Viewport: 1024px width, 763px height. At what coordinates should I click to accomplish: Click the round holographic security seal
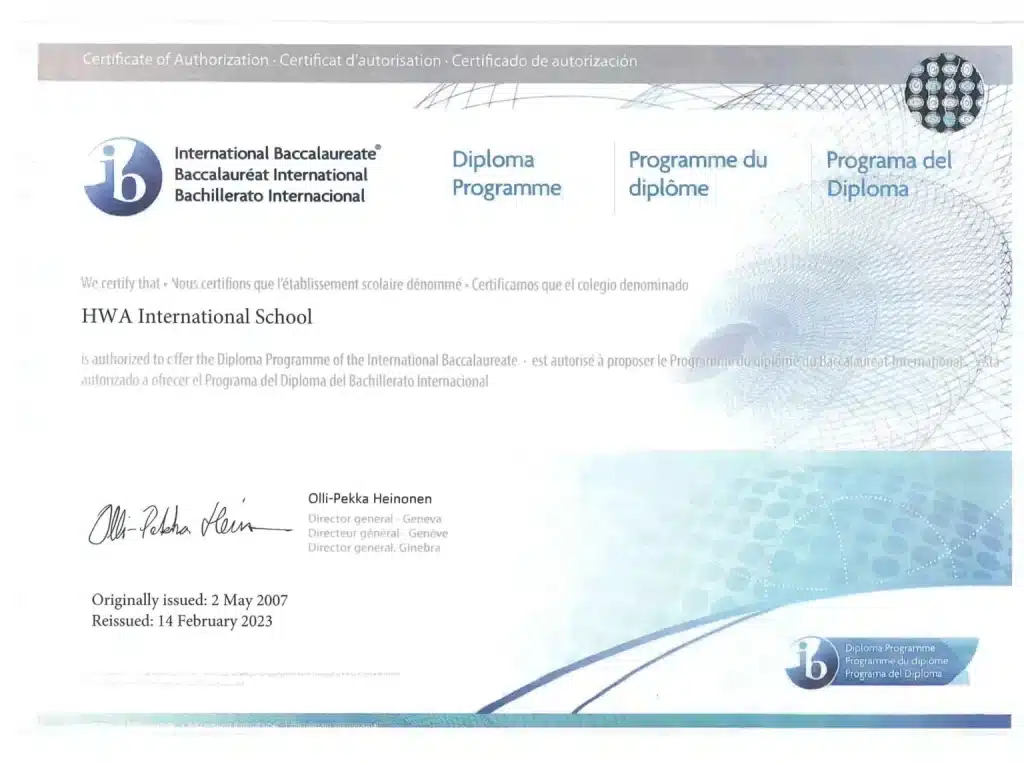tap(944, 93)
